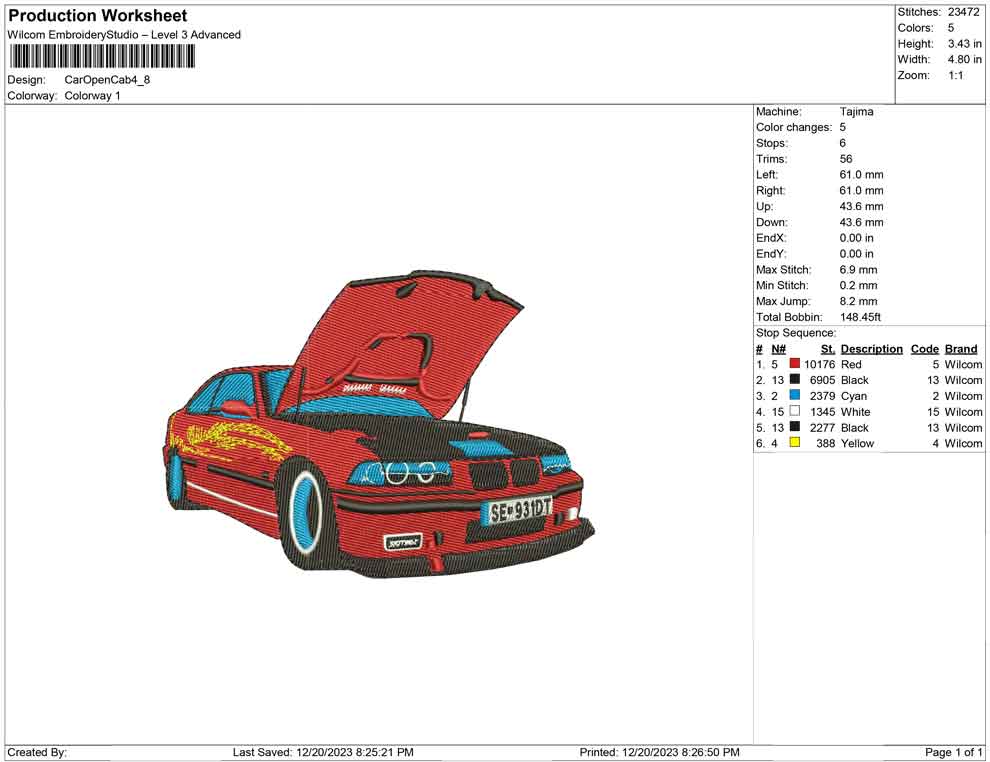Image resolution: width=990 pixels, height=762 pixels.
Task: Click the Left value 61.0 mm
Action: tap(862, 175)
